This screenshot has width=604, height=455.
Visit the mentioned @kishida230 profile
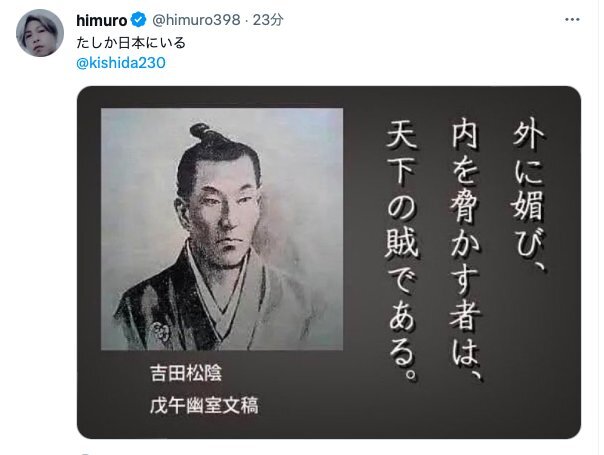click(x=121, y=63)
